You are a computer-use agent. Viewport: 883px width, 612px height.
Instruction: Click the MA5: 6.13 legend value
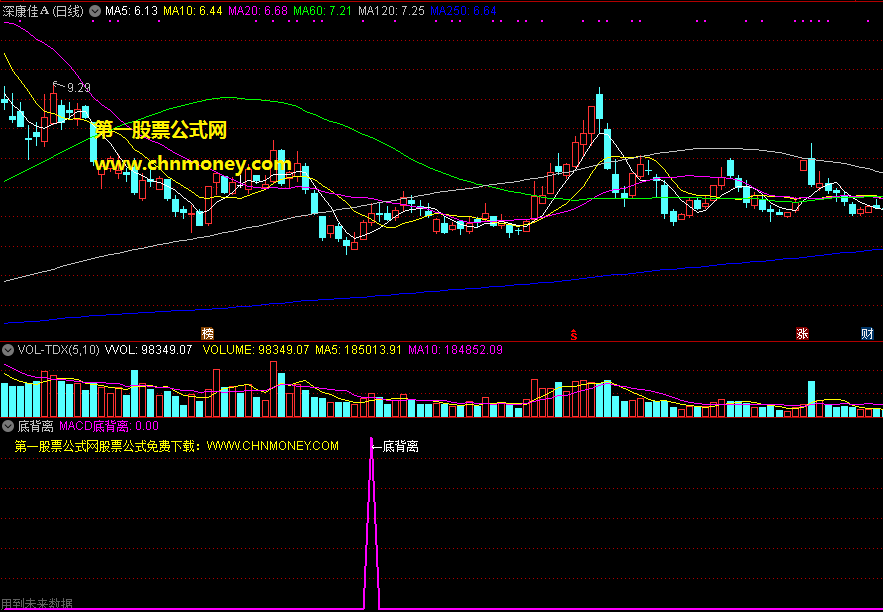coord(131,11)
